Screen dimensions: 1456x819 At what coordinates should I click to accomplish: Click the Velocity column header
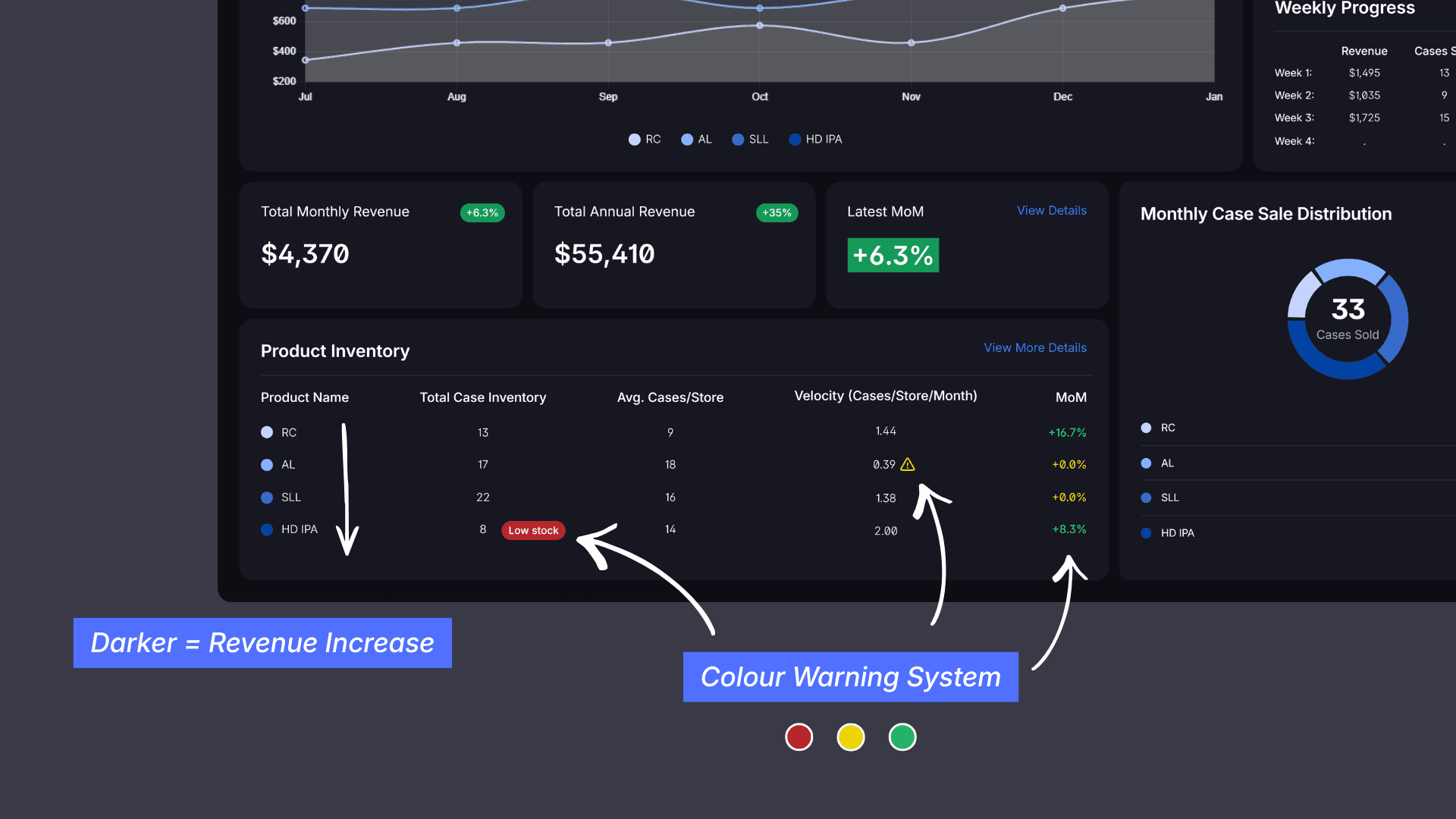[885, 396]
